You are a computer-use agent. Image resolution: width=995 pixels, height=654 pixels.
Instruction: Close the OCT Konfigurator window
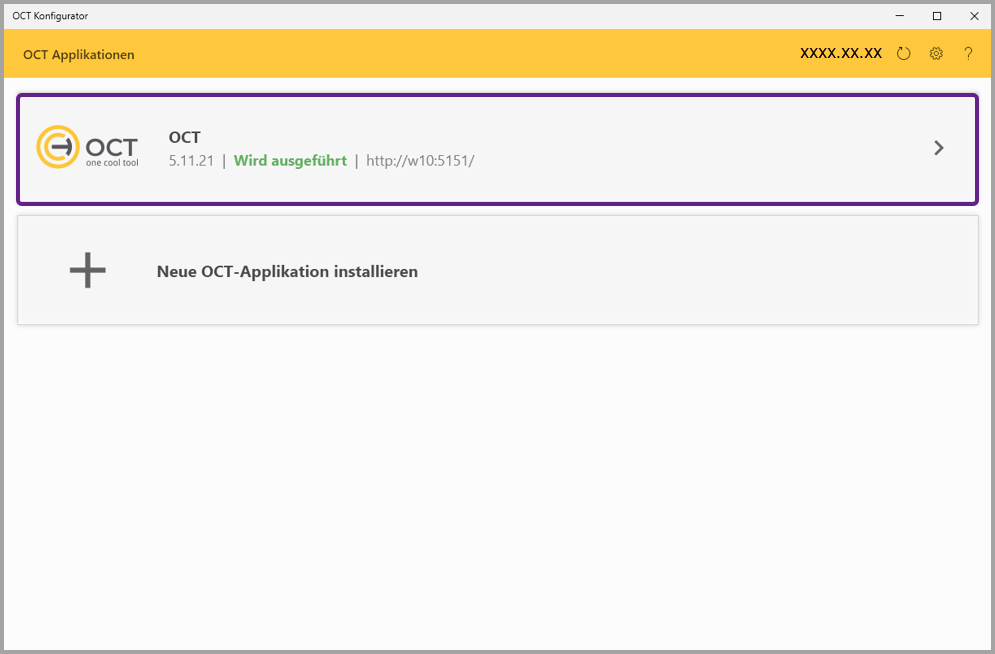pos(974,16)
